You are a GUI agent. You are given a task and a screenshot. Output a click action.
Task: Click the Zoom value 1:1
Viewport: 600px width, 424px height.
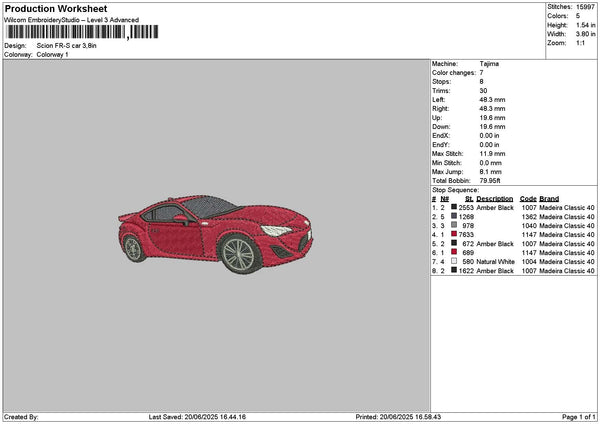coord(580,43)
